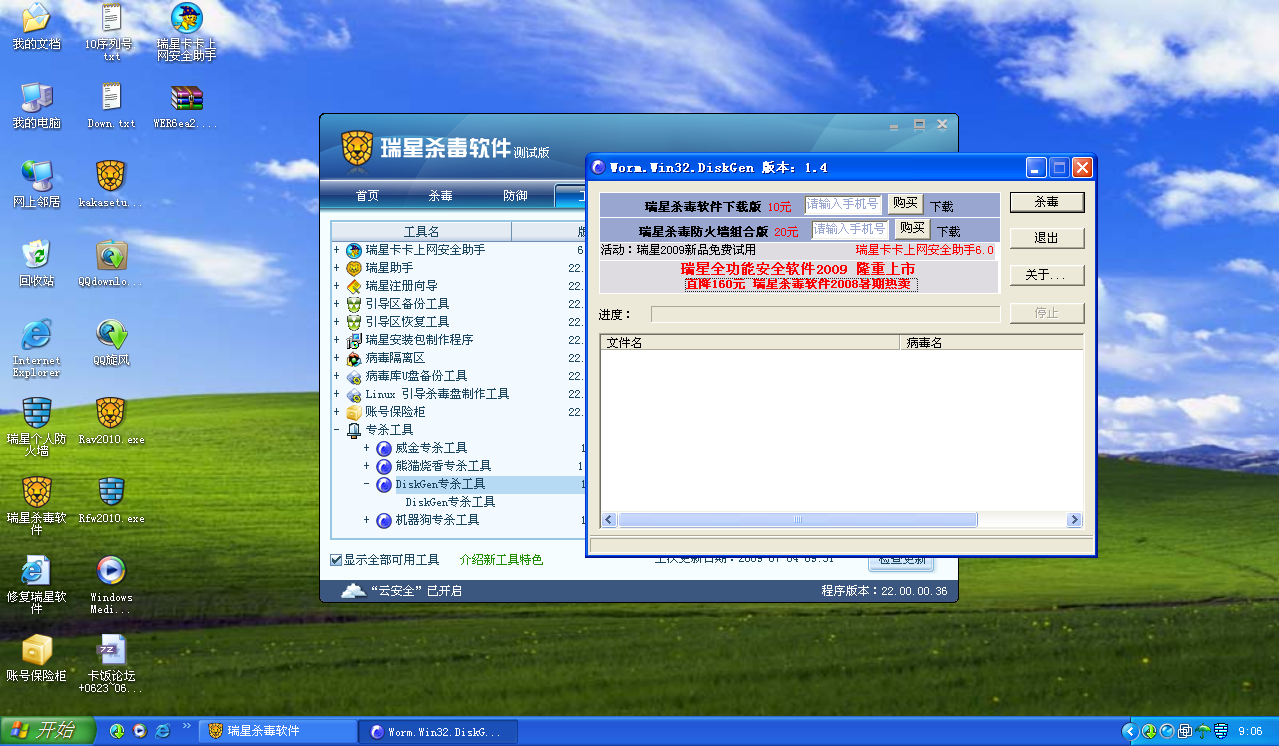The height and width of the screenshot is (746, 1279).
Task: Toggle 显示全部可用工具 checkbox
Action: (337, 559)
